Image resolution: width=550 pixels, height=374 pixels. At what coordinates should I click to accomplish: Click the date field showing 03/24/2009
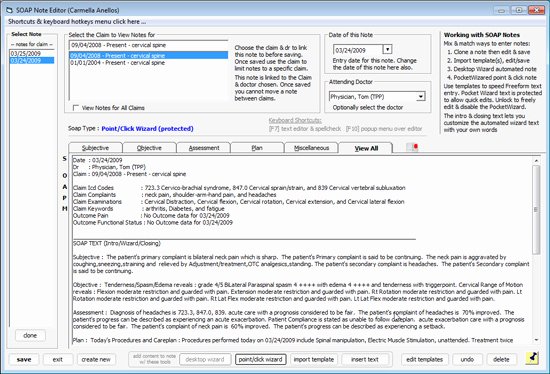[358, 50]
